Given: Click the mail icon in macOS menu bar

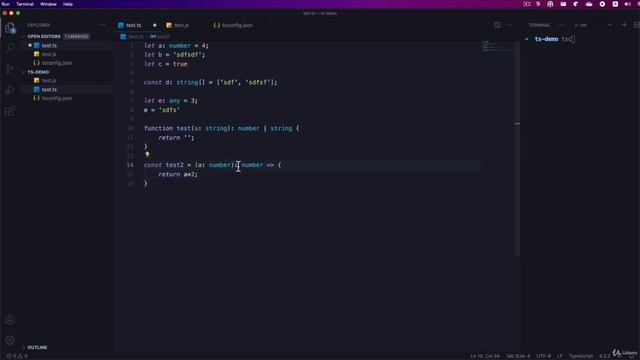Looking at the screenshot, I should pyautogui.click(x=563, y=4).
